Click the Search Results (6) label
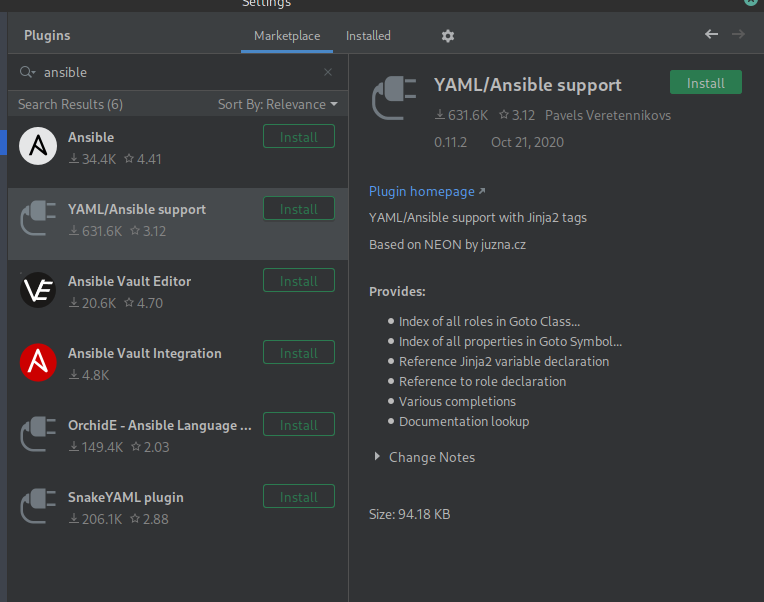Screen dimensions: 764x602 coord(70,104)
